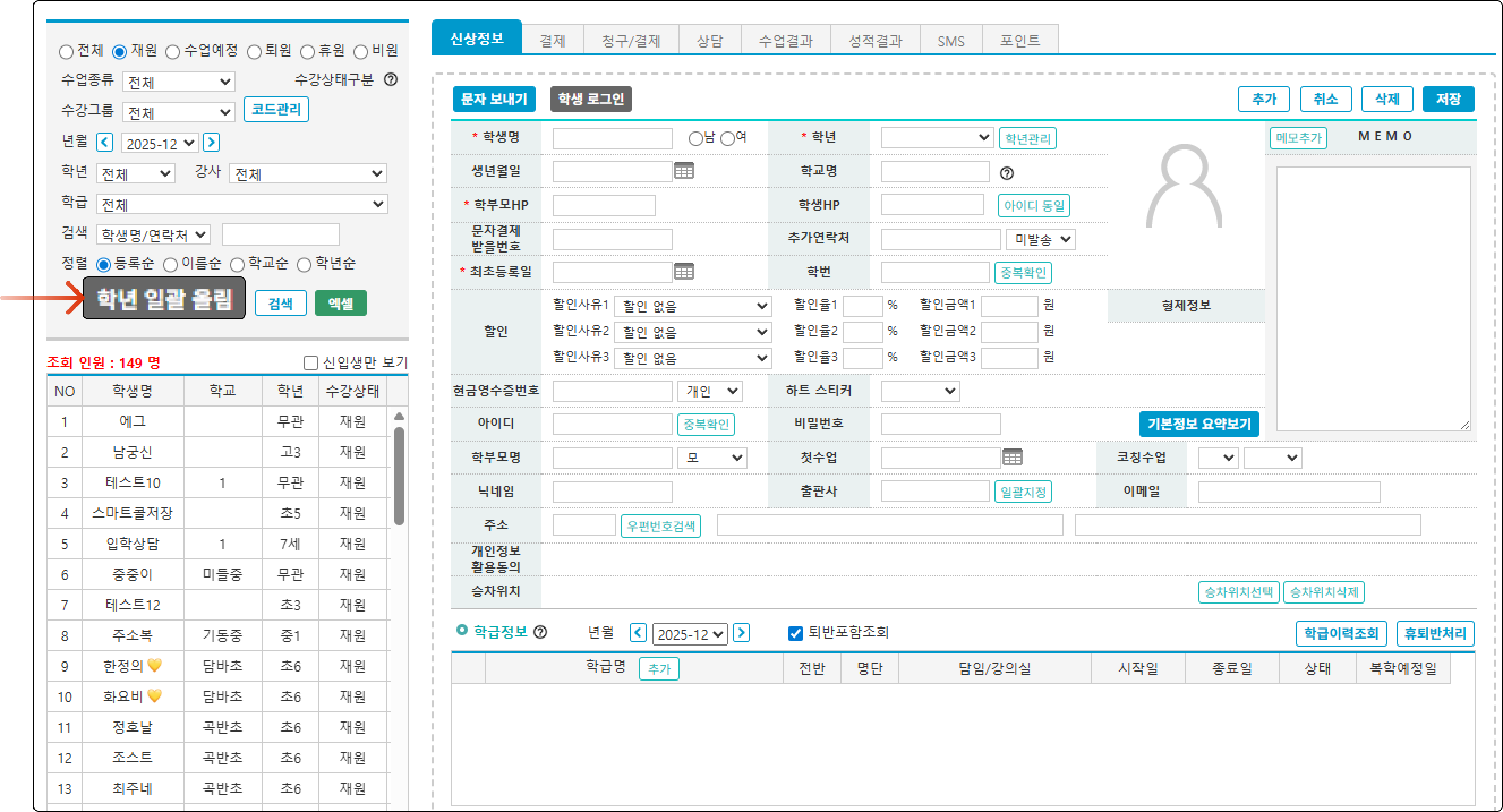Click the help icon beside 학급정보
Image resolution: width=1503 pixels, height=812 pixels.
point(541,632)
